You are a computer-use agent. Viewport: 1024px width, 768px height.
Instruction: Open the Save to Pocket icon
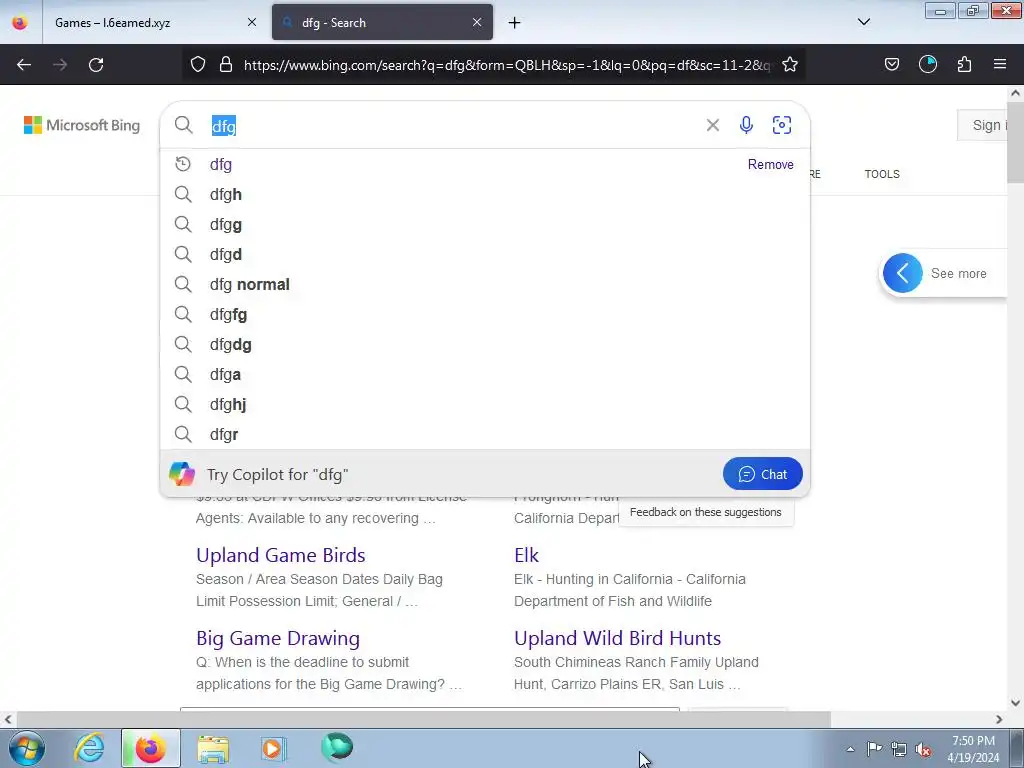[891, 64]
